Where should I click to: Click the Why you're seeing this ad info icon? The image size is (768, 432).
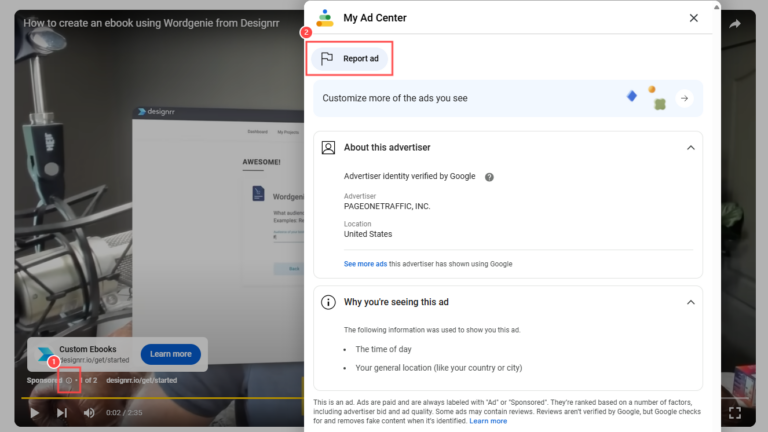coord(328,302)
